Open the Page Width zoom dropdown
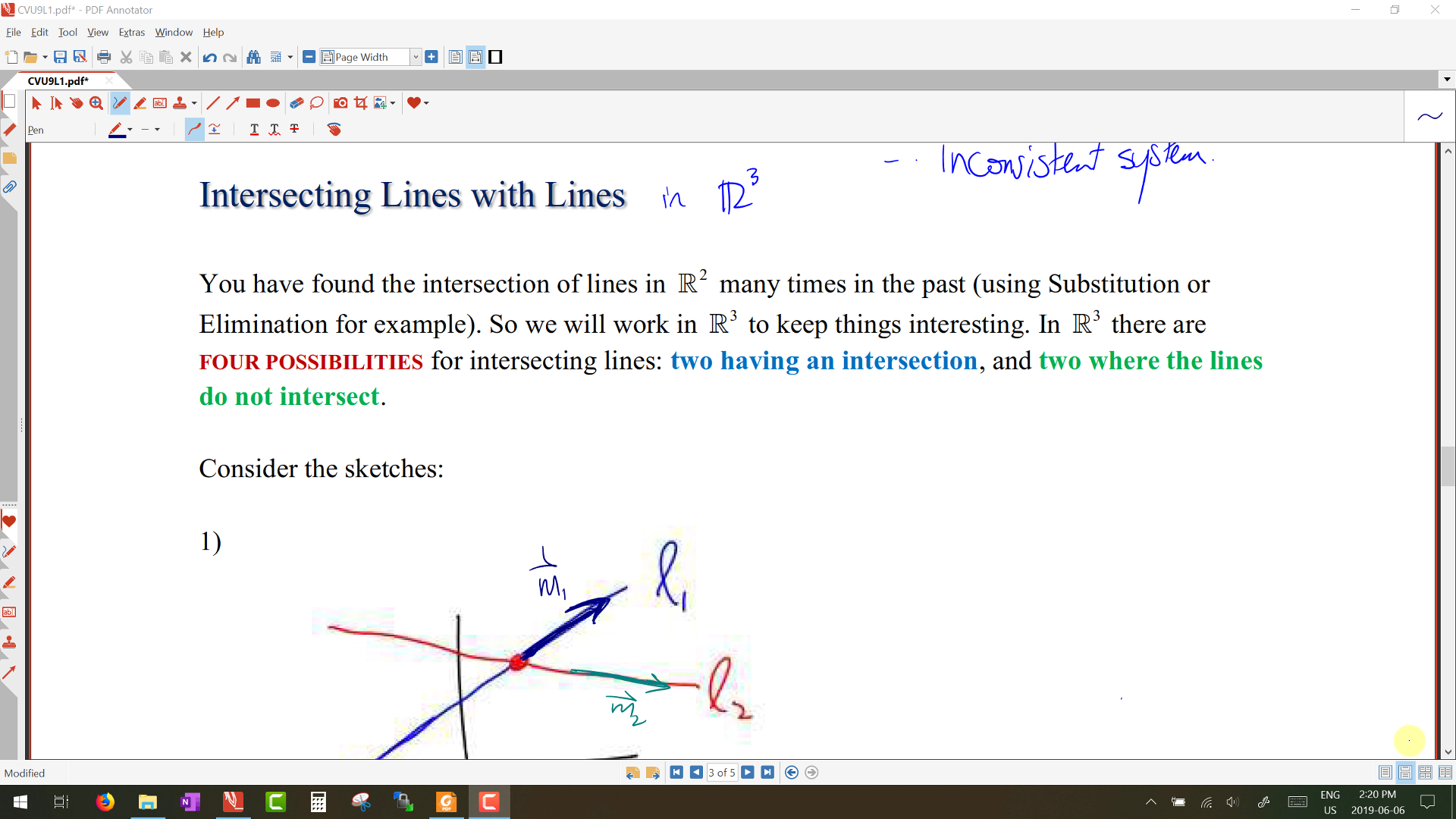 point(416,57)
